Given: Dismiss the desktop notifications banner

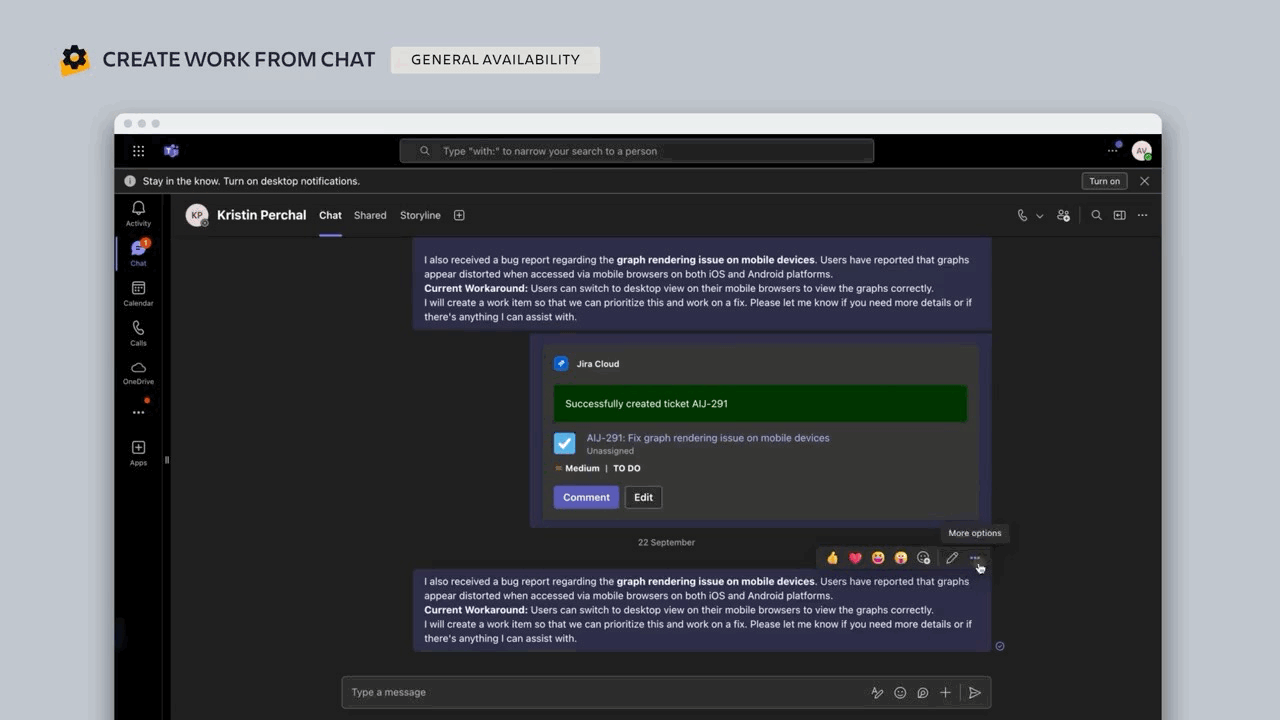Looking at the screenshot, I should pos(1144,181).
